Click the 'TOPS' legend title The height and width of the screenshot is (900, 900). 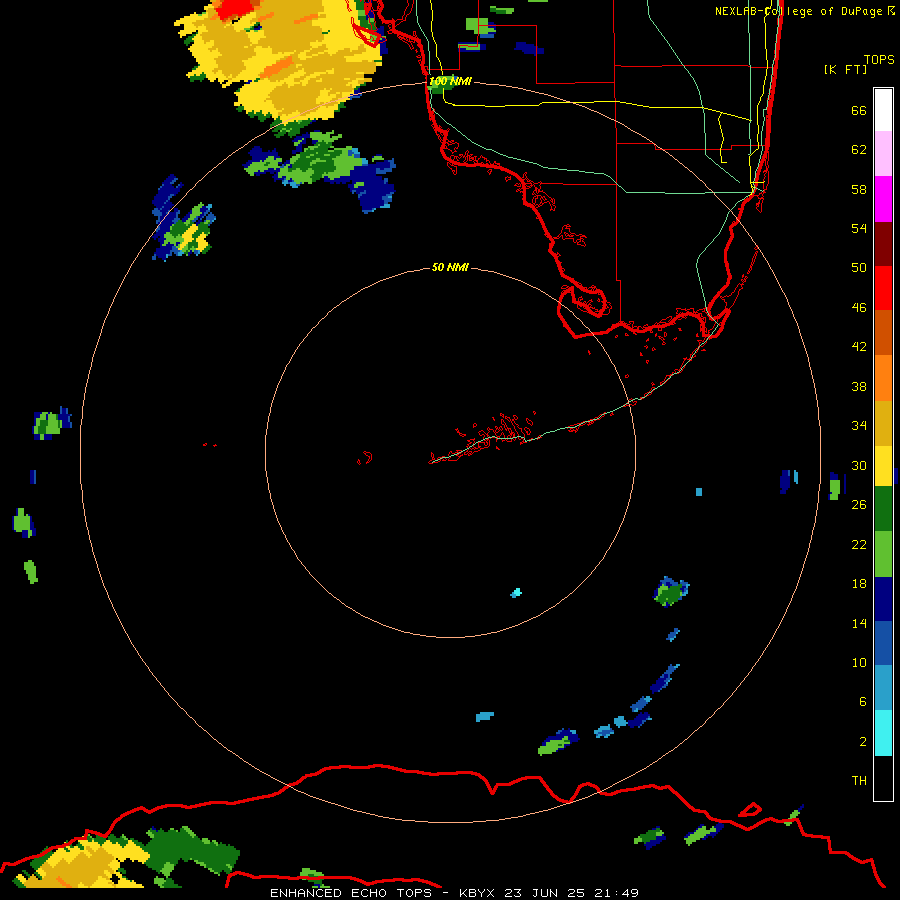879,60
